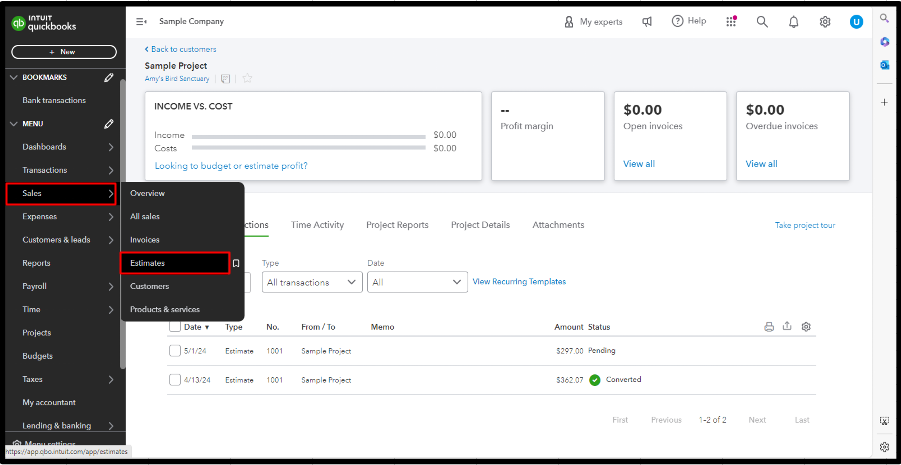Select Estimates in Sales submenu

pos(175,263)
